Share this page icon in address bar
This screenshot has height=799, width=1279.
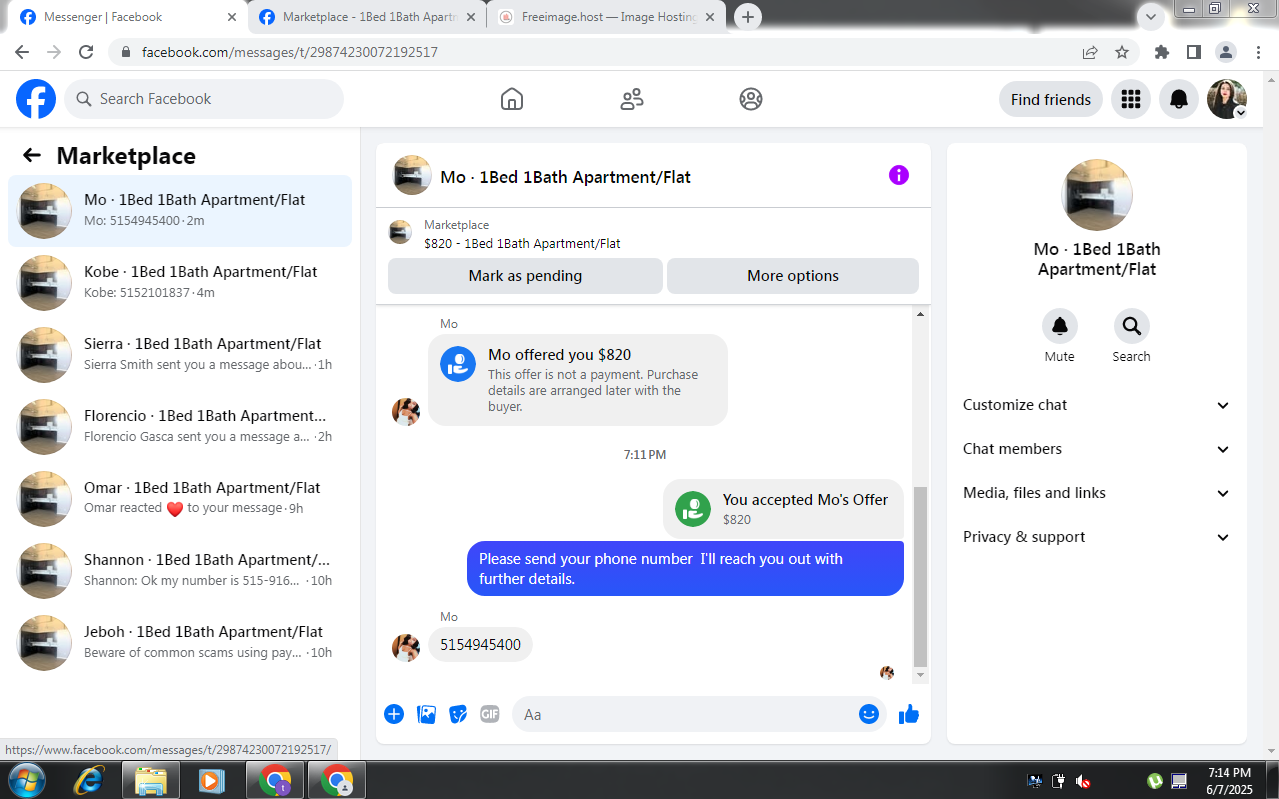pyautogui.click(x=1090, y=52)
